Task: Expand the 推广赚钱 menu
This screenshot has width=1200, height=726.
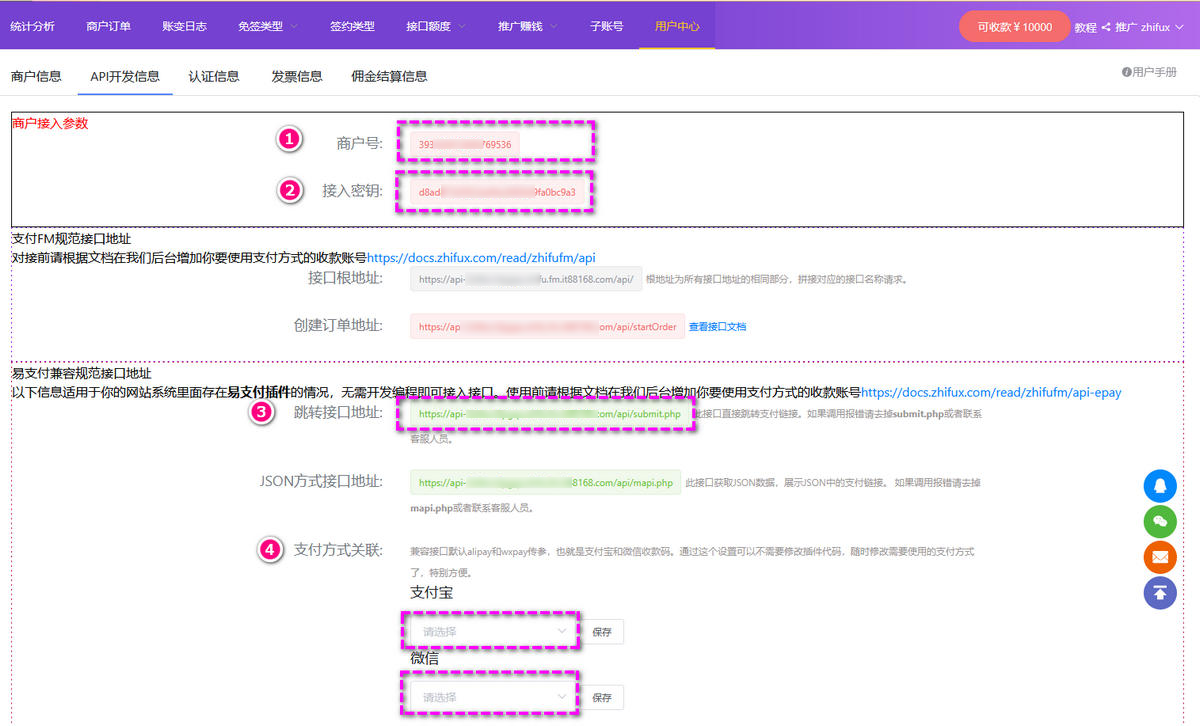Action: point(527,26)
